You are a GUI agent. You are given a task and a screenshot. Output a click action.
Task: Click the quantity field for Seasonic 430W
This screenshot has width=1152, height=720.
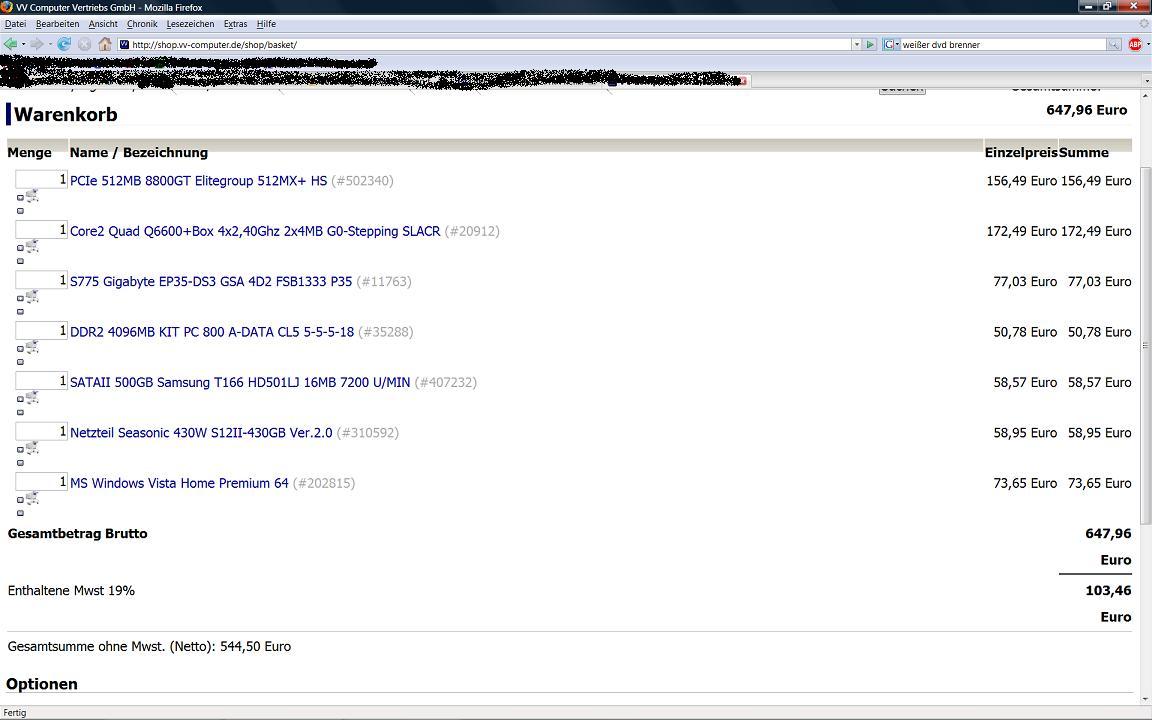(41, 431)
